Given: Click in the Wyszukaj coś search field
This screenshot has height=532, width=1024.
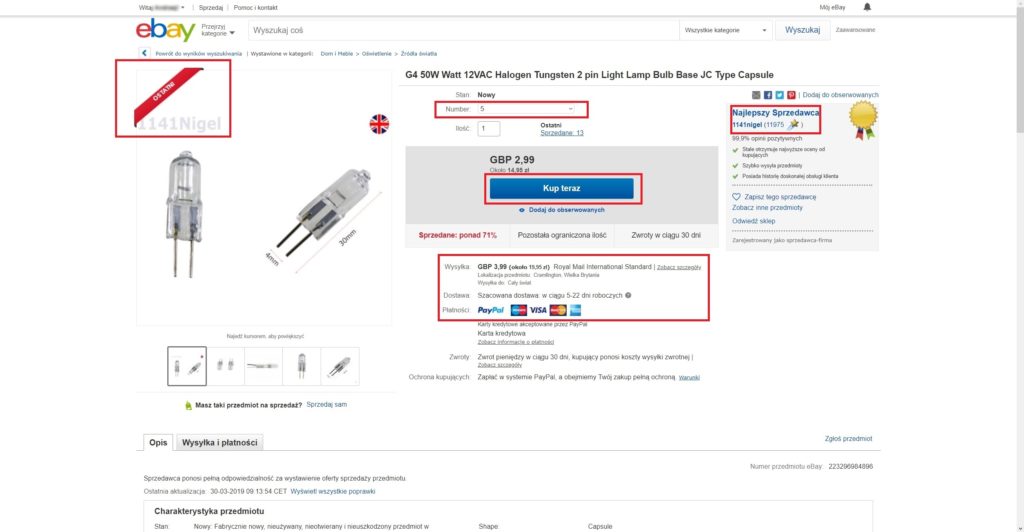Looking at the screenshot, I should tap(460, 30).
